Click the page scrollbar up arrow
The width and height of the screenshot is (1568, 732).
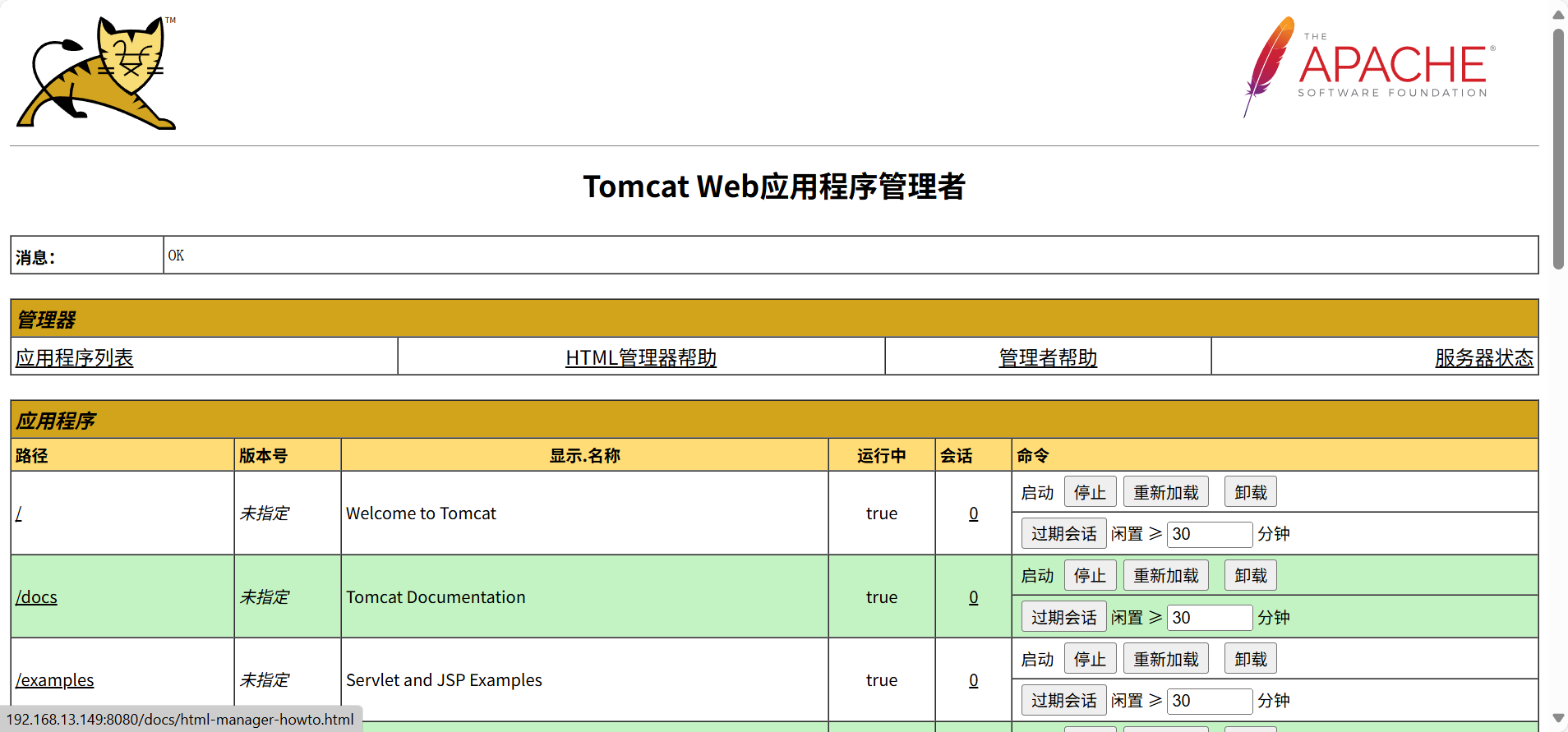[x=1558, y=14]
